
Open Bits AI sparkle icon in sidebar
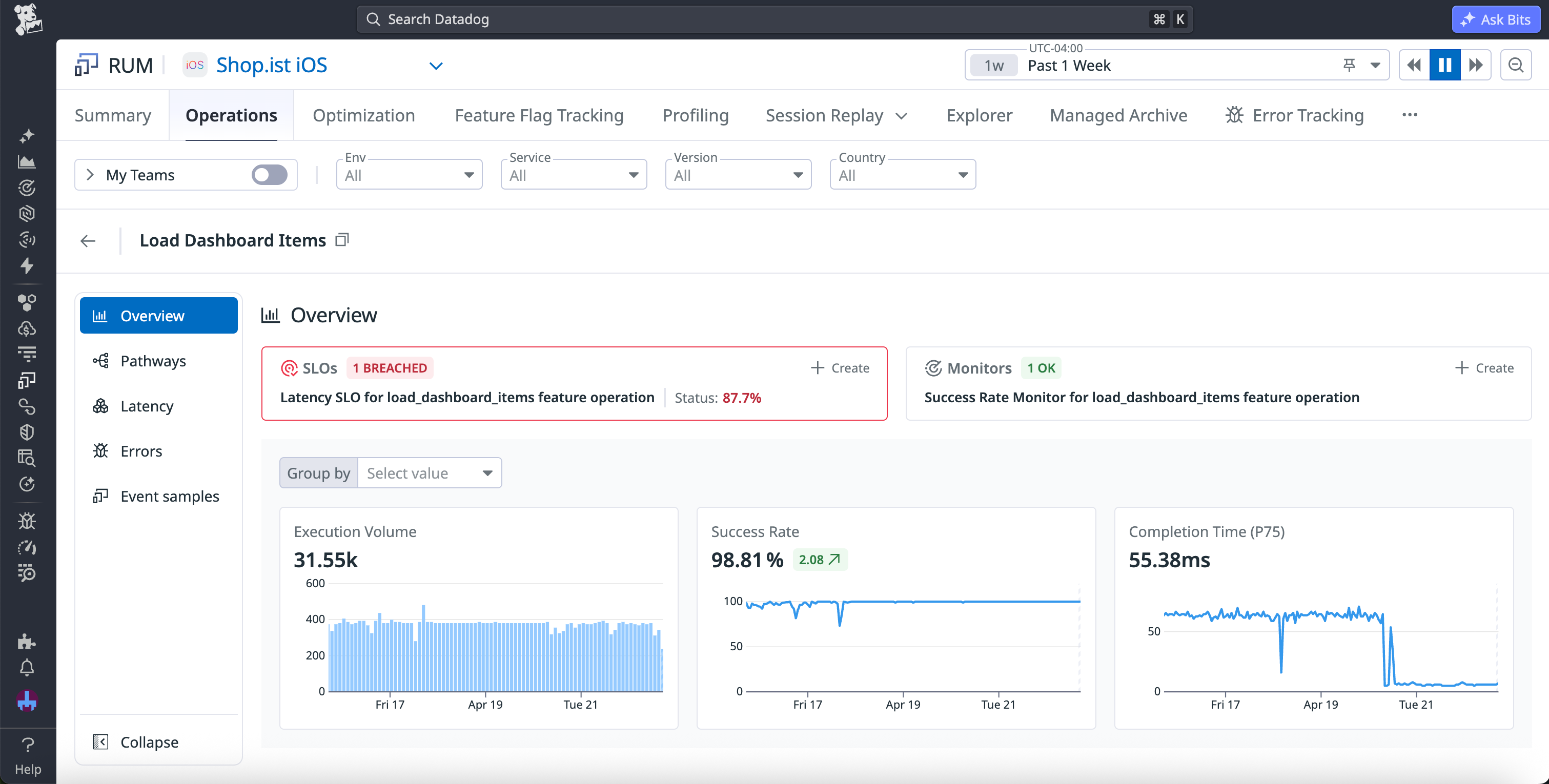(x=27, y=136)
